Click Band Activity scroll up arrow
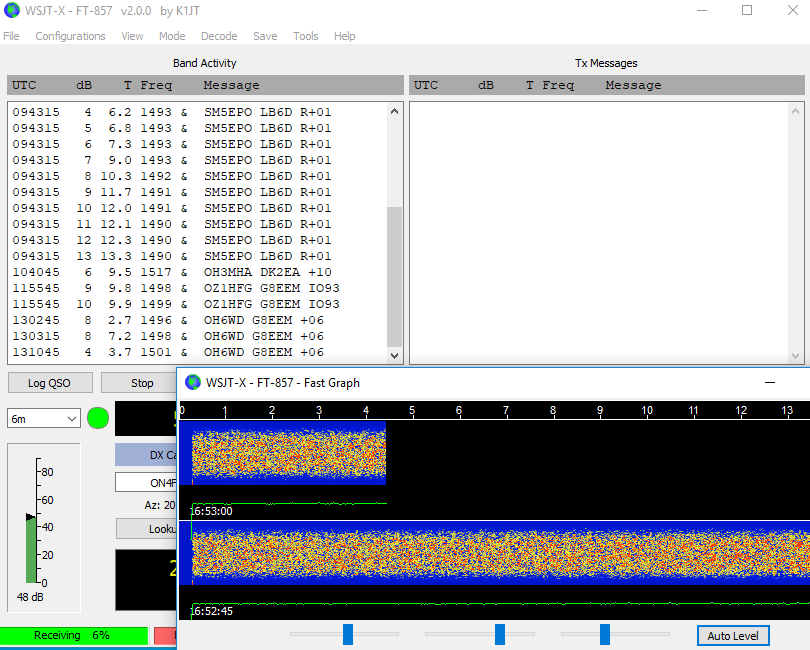 [395, 111]
